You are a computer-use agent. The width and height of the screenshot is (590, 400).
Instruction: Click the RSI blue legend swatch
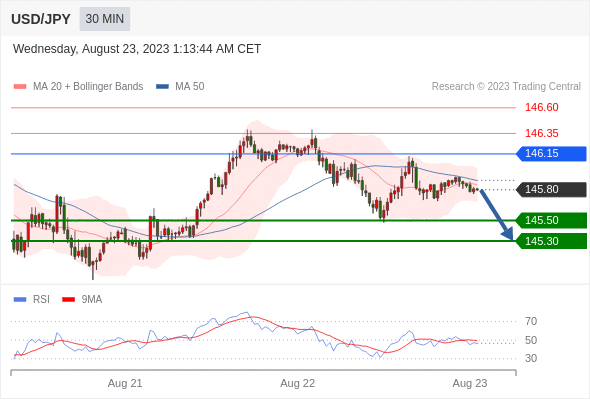[20, 300]
